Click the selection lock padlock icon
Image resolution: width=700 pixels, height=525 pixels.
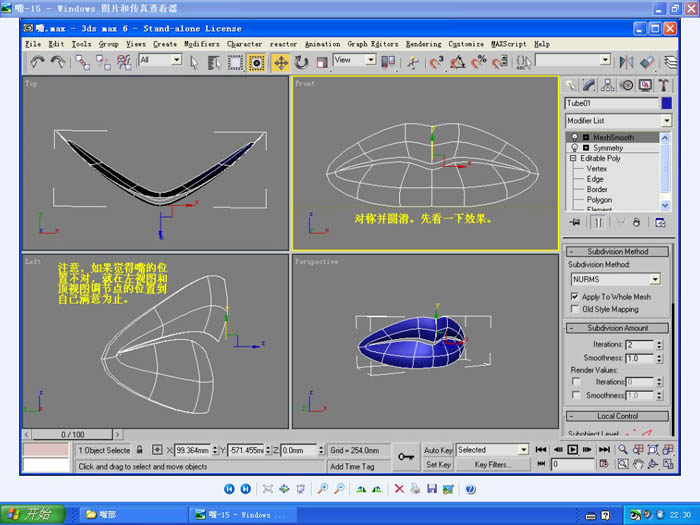[140, 450]
